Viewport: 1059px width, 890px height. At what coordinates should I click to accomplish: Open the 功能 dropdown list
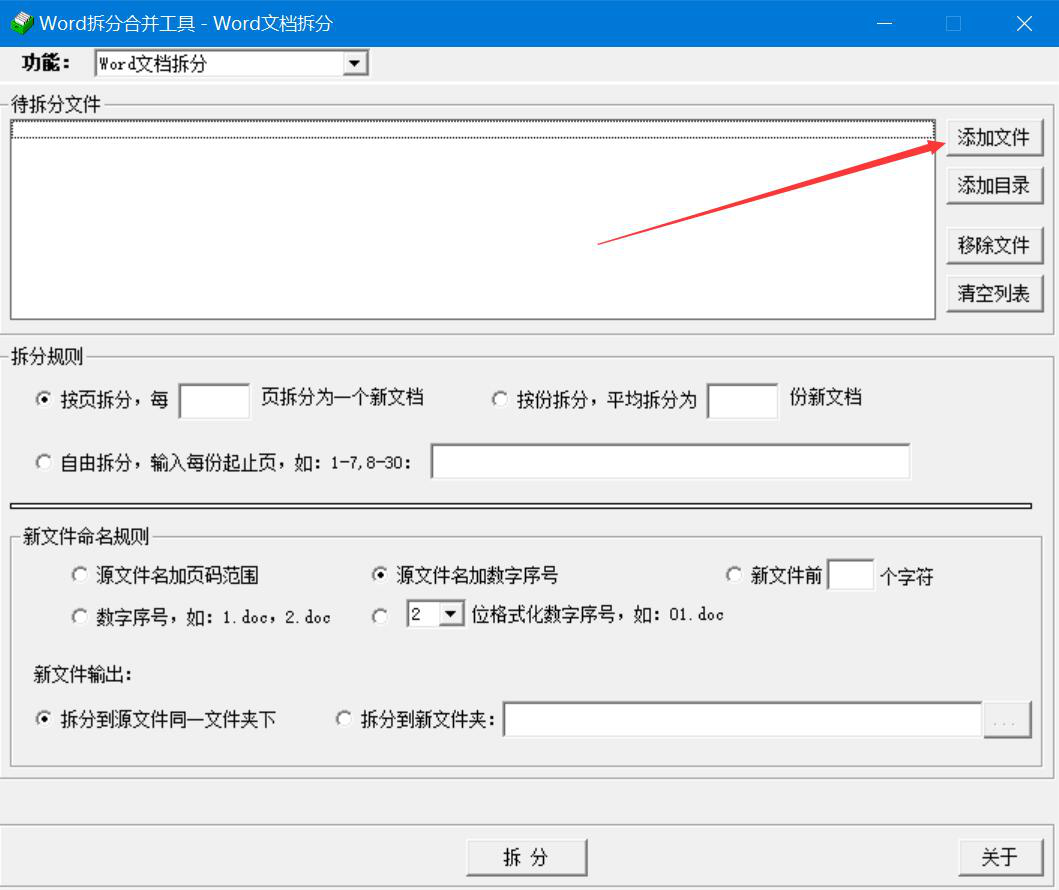[354, 63]
